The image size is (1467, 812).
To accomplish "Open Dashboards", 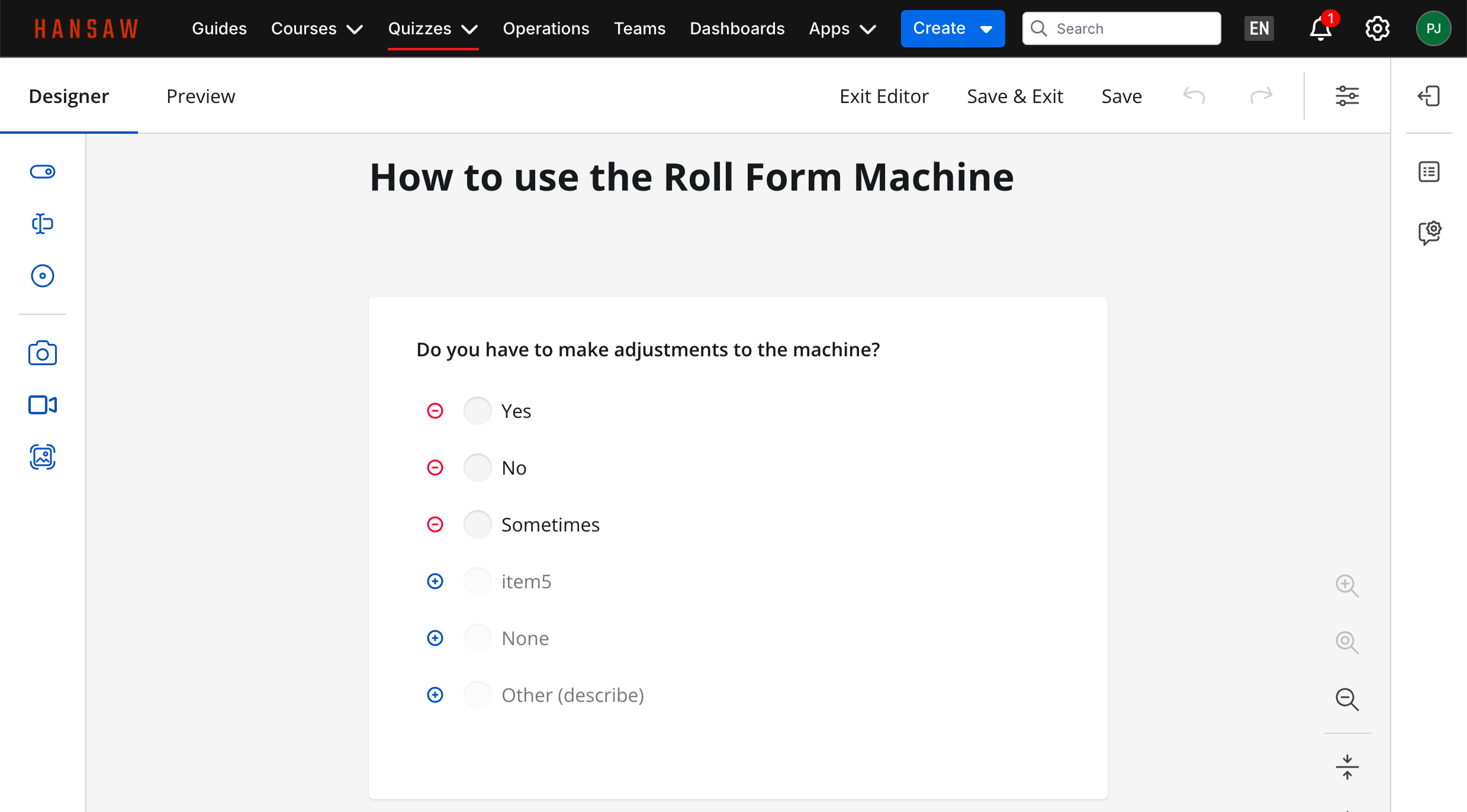I will [x=737, y=28].
